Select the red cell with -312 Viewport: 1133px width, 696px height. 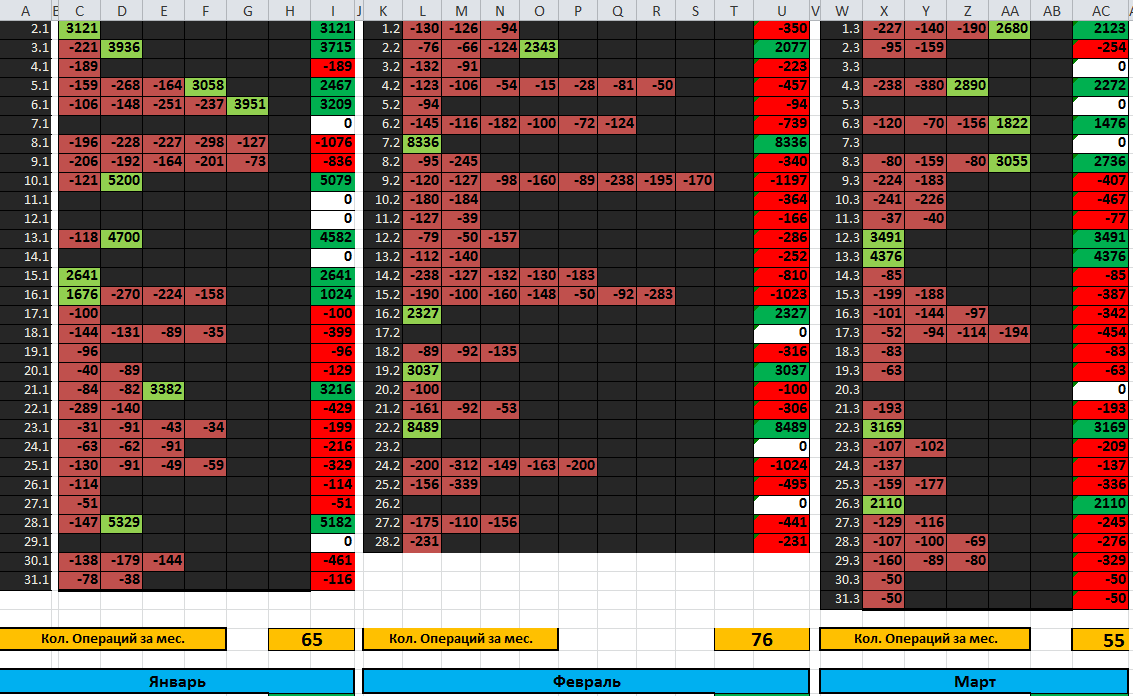(461, 465)
